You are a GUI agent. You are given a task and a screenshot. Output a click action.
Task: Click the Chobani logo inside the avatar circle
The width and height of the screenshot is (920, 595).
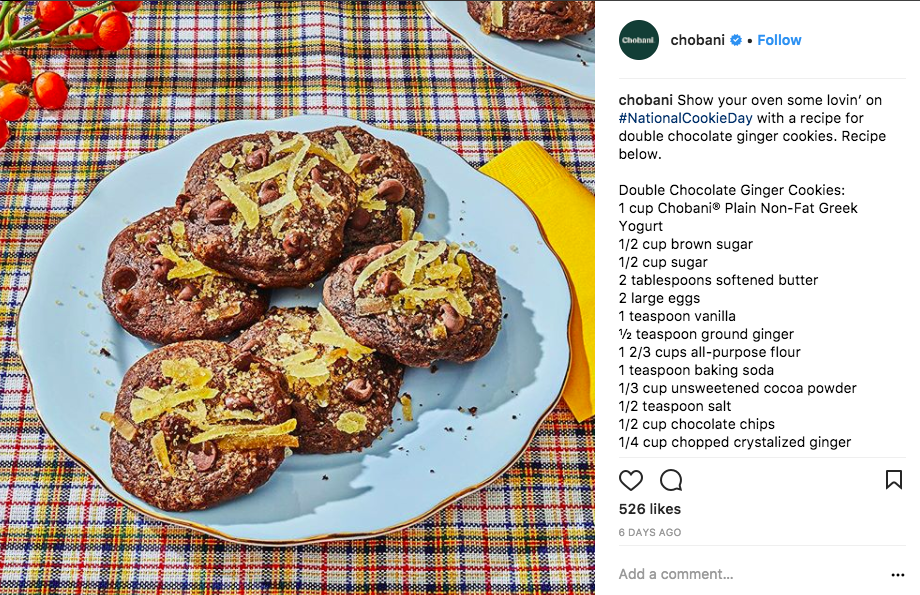(x=638, y=41)
